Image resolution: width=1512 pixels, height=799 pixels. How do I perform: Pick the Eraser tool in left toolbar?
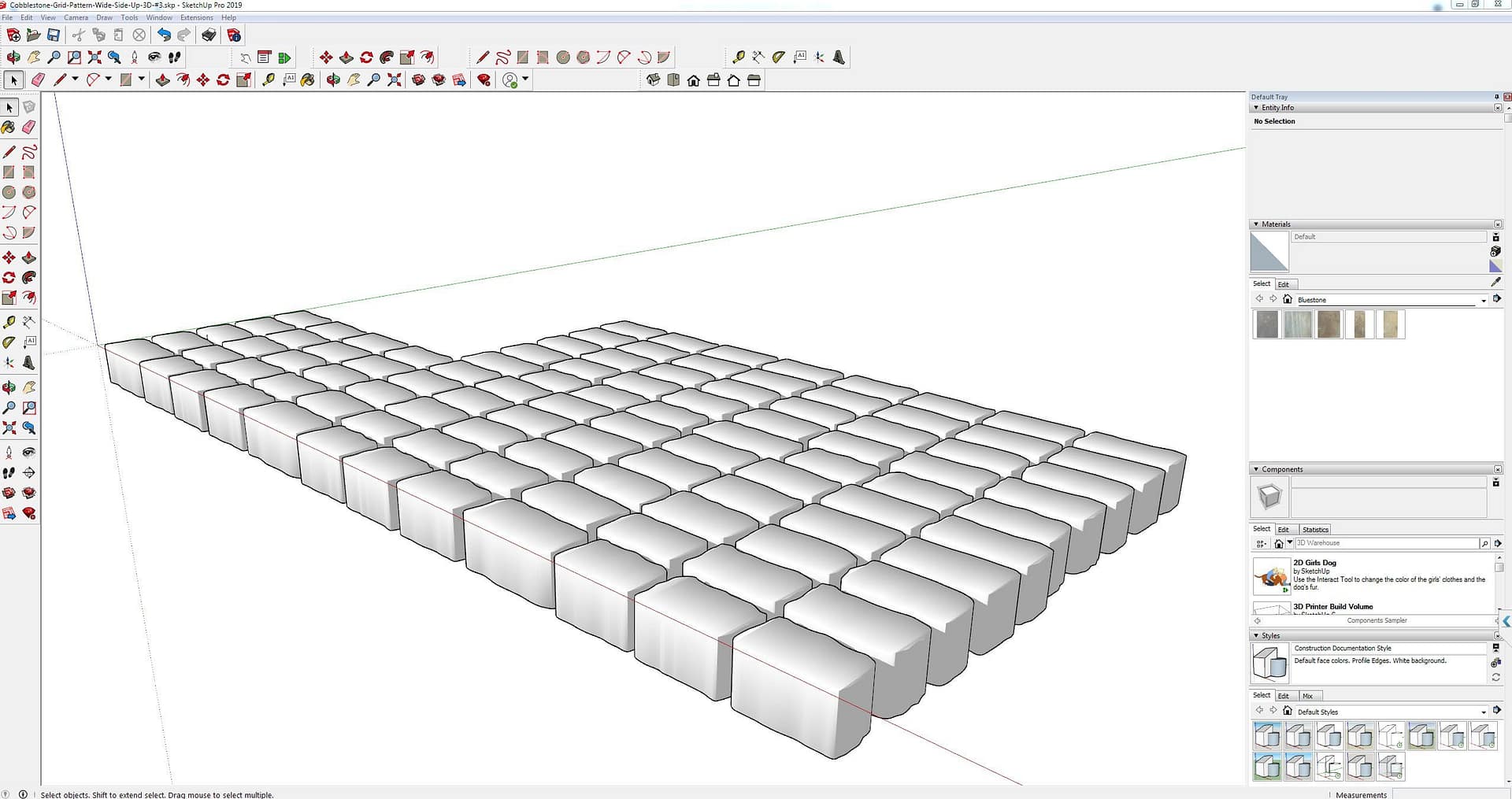(29, 127)
